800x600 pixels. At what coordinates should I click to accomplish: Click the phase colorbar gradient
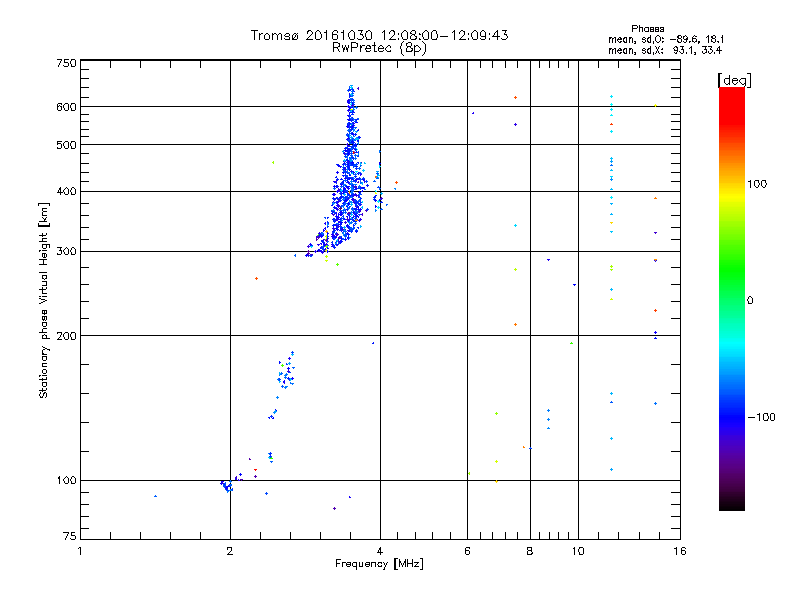pos(732,299)
